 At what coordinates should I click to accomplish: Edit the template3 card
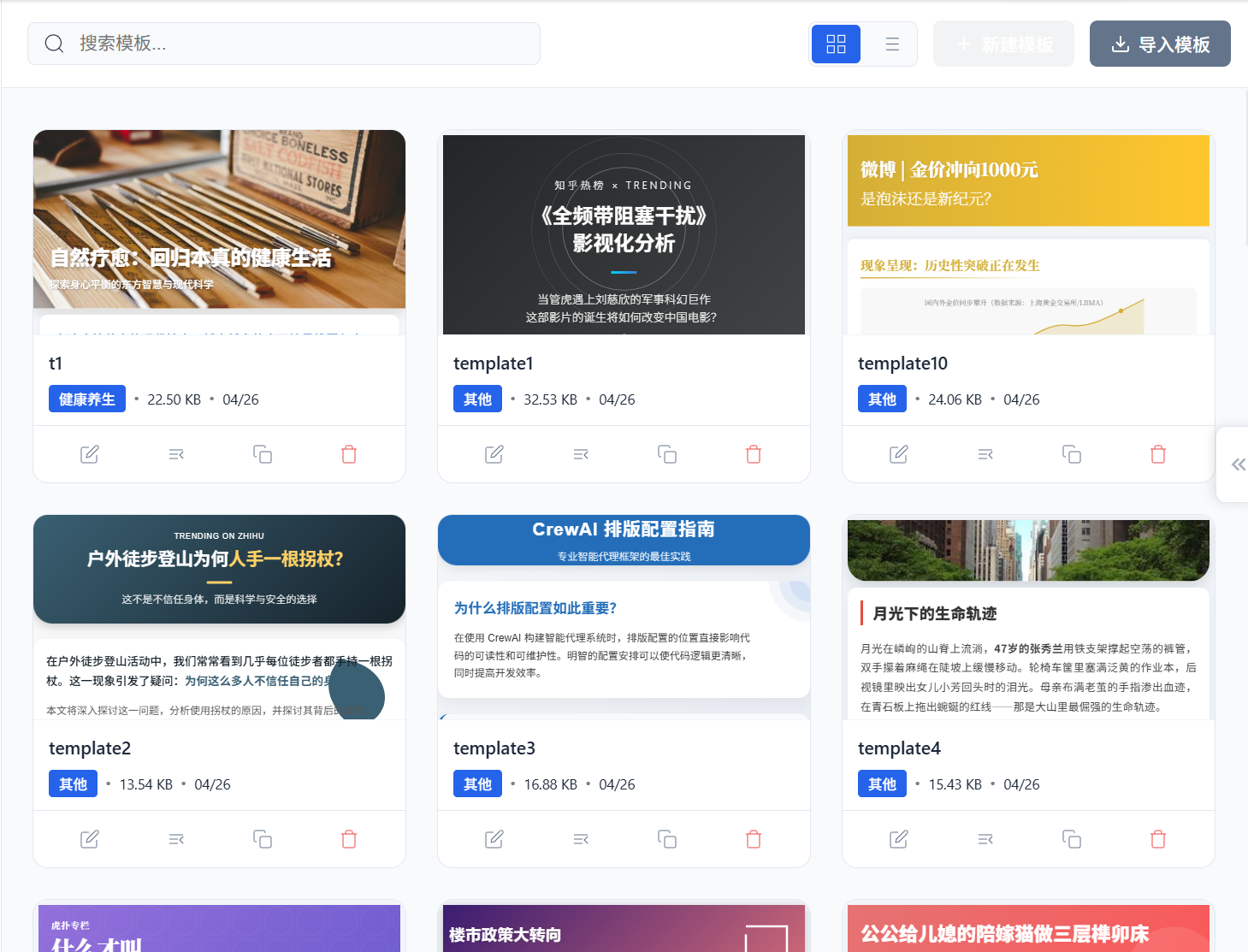(494, 839)
